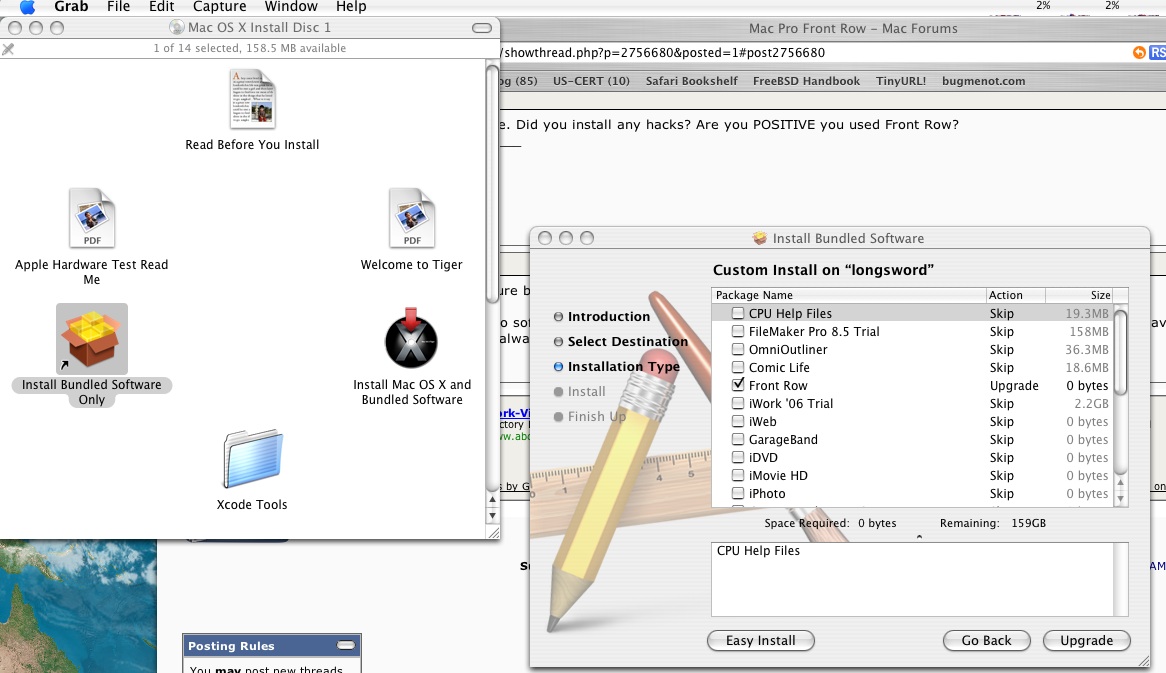Open the File menu
Image resolution: width=1166 pixels, height=673 pixels.
(118, 7)
